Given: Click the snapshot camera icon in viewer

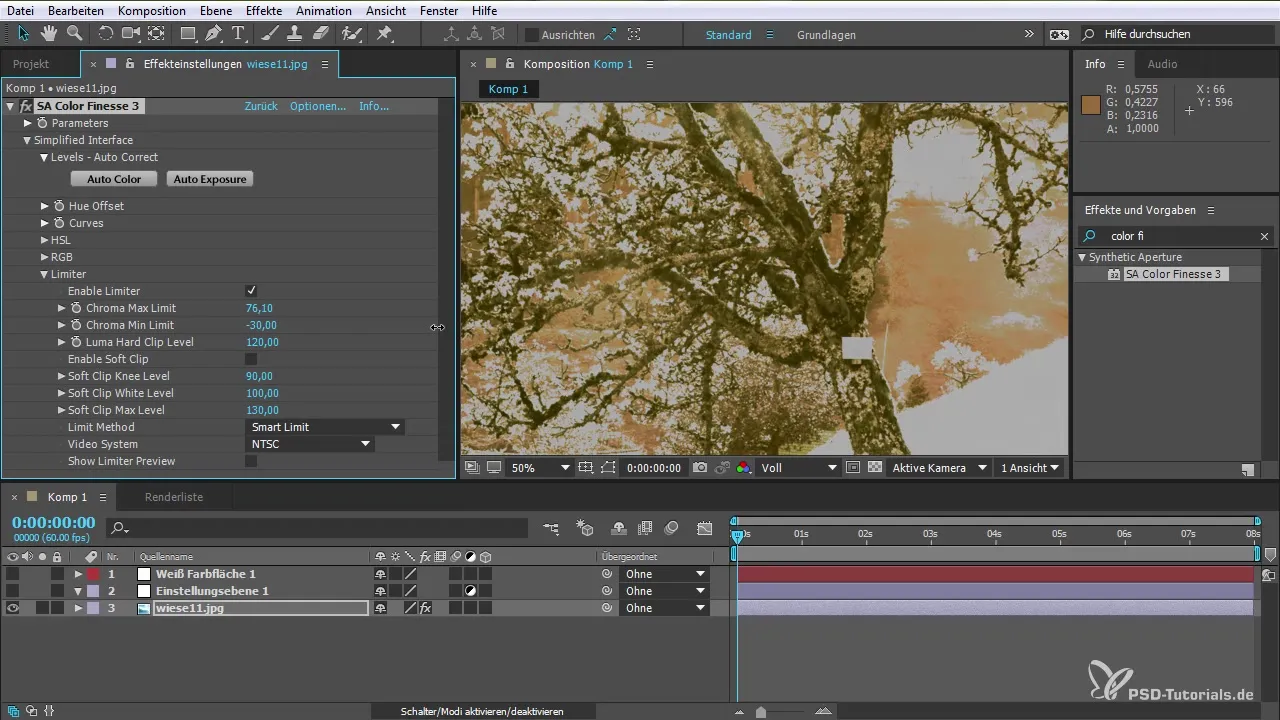Looking at the screenshot, I should pyautogui.click(x=701, y=468).
